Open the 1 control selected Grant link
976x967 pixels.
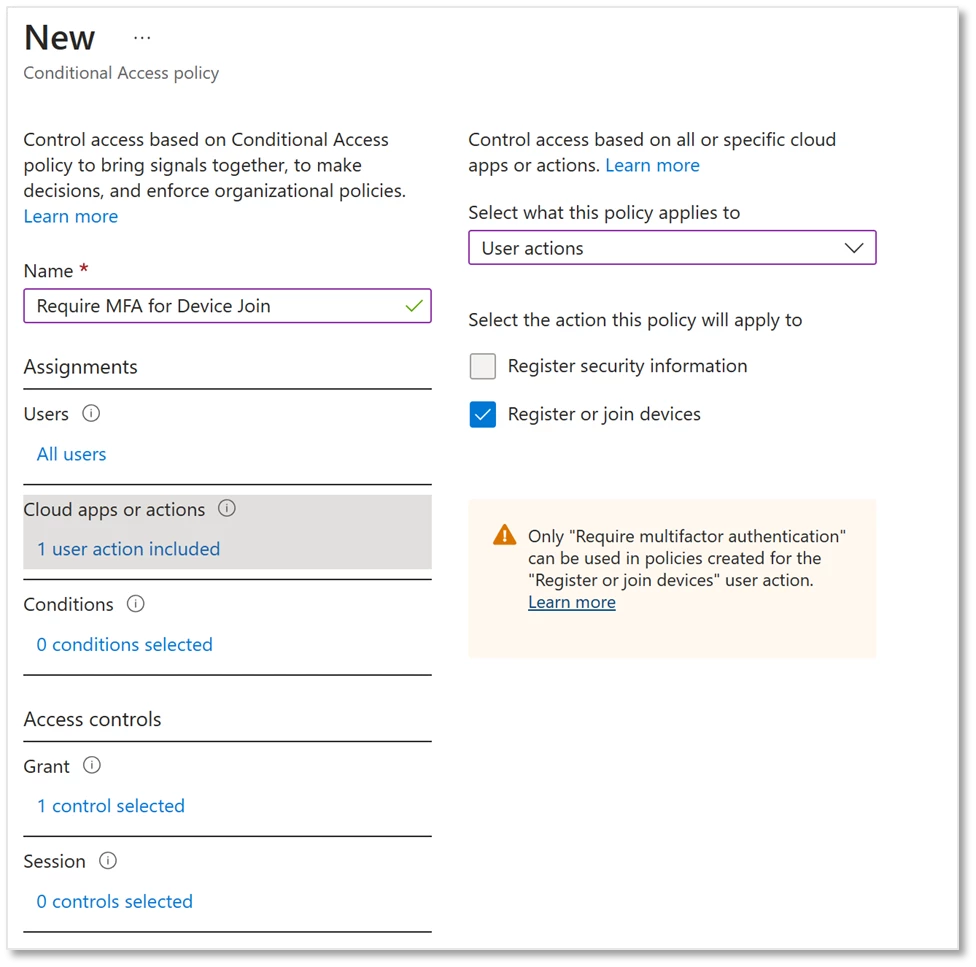pos(110,805)
